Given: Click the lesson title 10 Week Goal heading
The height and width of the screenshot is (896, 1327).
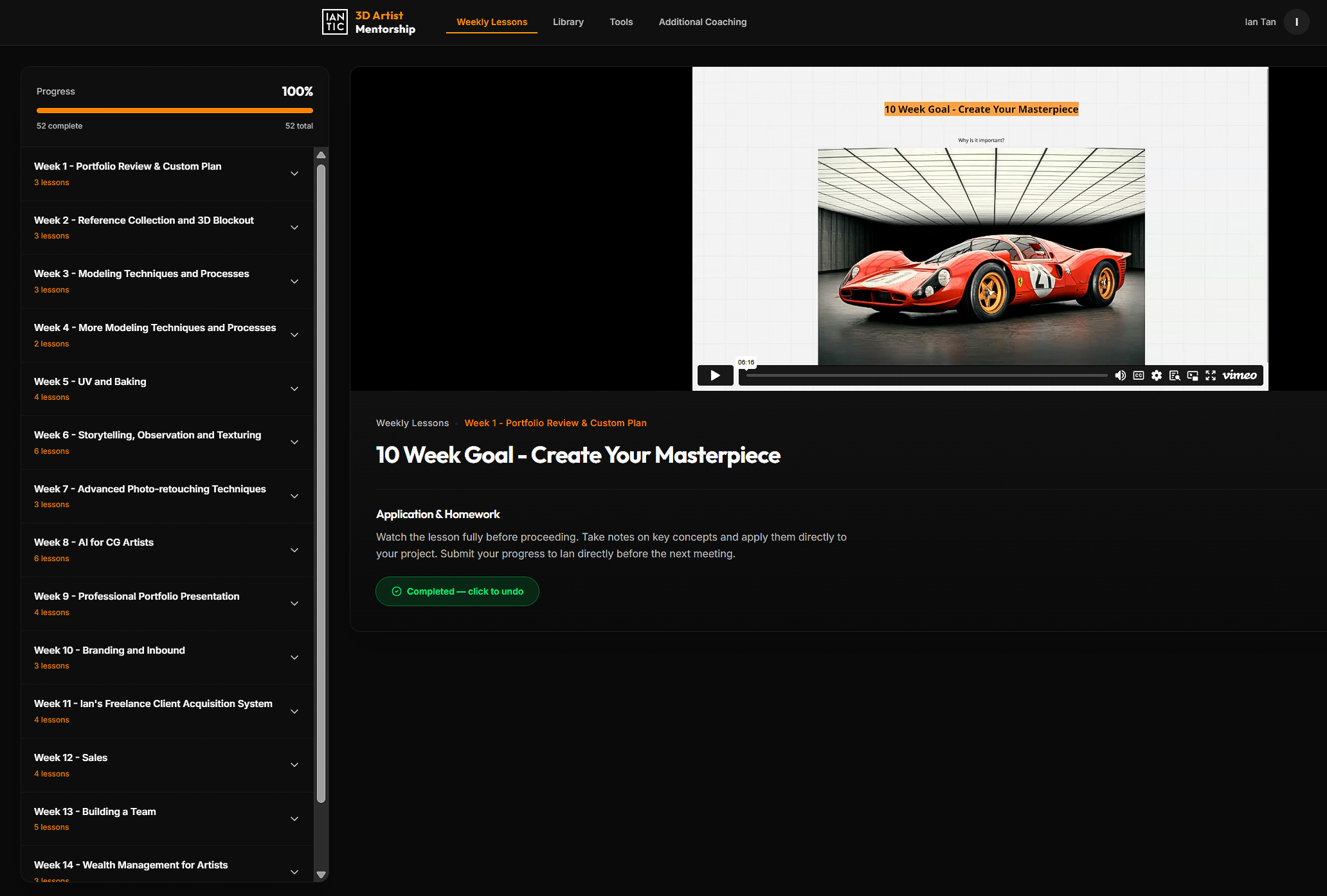Looking at the screenshot, I should [x=578, y=455].
